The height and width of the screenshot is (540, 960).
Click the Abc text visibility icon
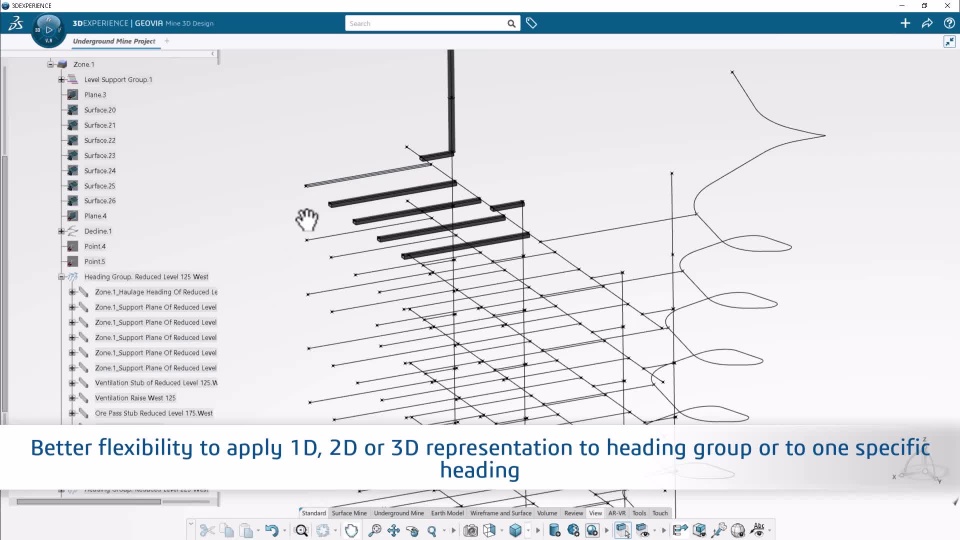coord(758,530)
